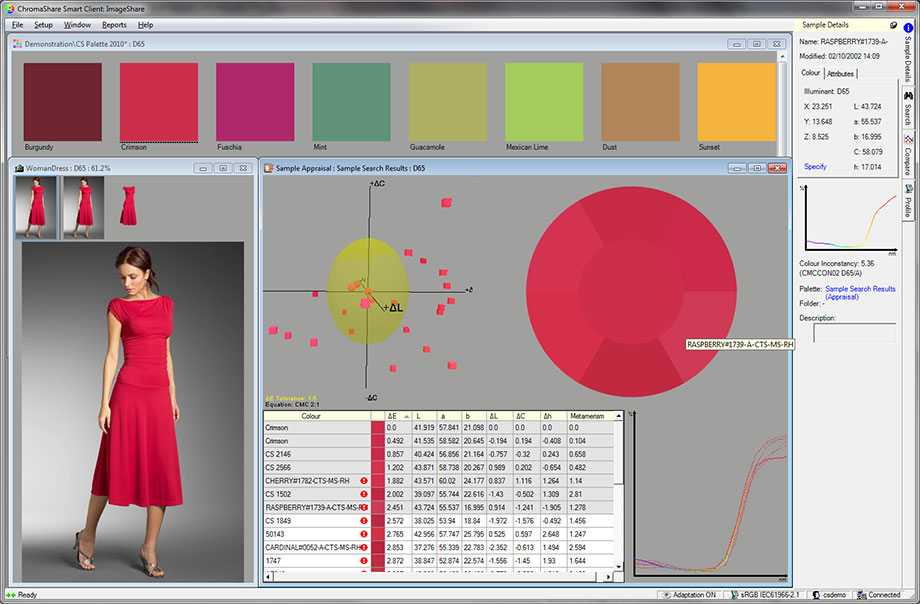Click the ΔE value 0.492 in second Crimson row

tap(395, 441)
